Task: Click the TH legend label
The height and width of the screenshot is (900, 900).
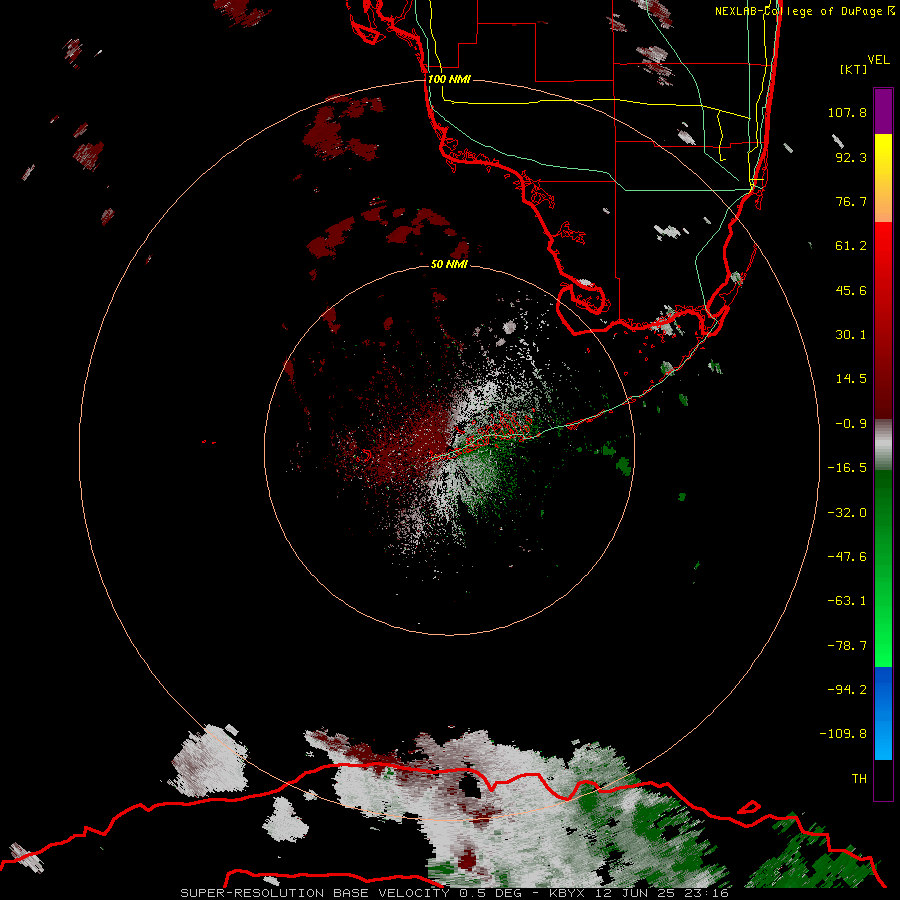Action: pyautogui.click(x=859, y=779)
